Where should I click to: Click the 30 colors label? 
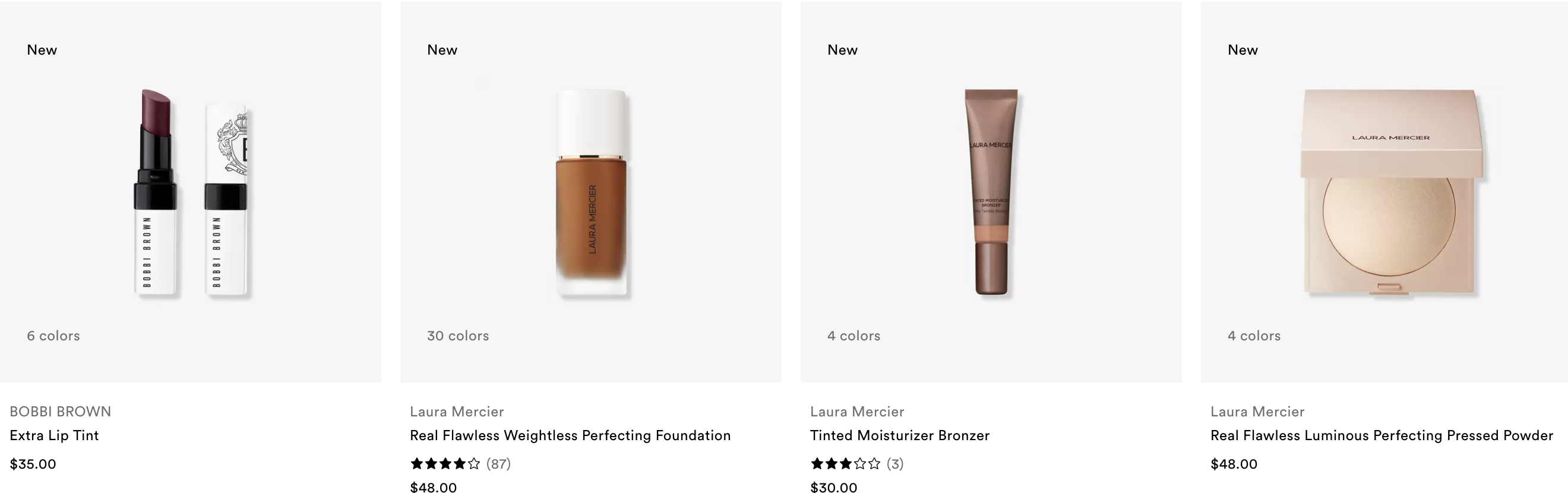point(458,336)
